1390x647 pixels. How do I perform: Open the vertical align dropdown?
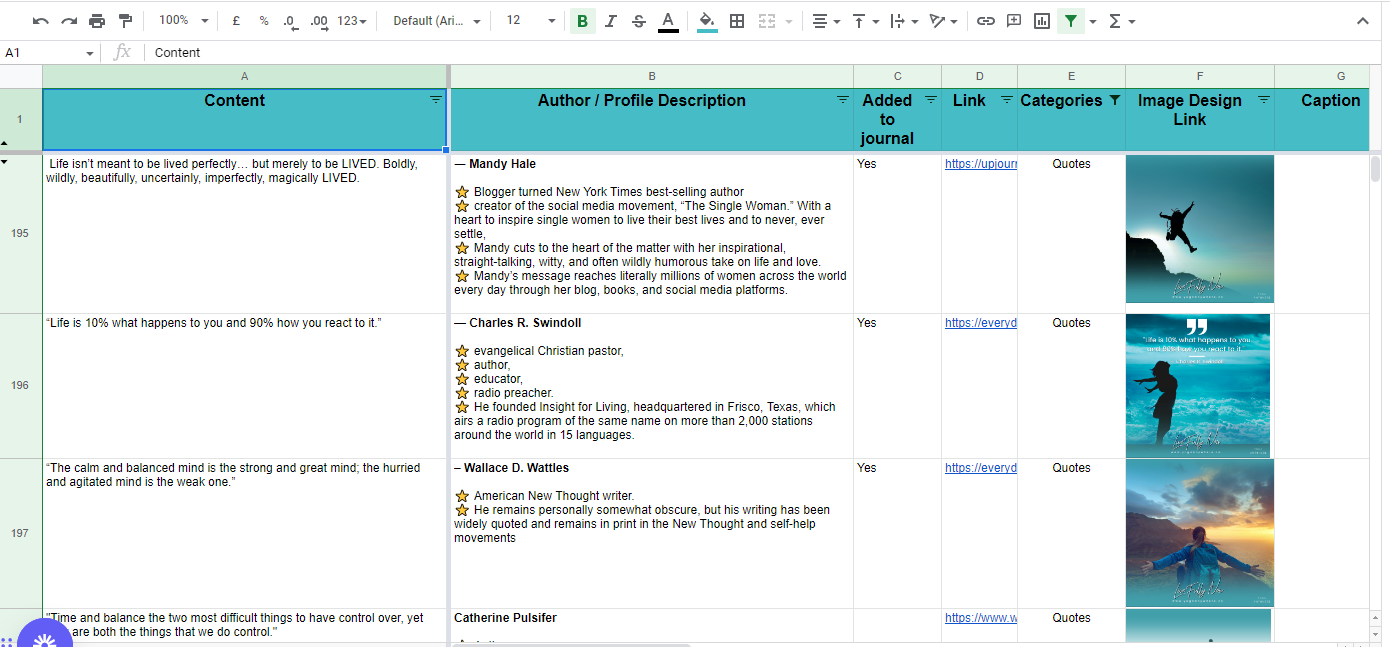pos(865,21)
